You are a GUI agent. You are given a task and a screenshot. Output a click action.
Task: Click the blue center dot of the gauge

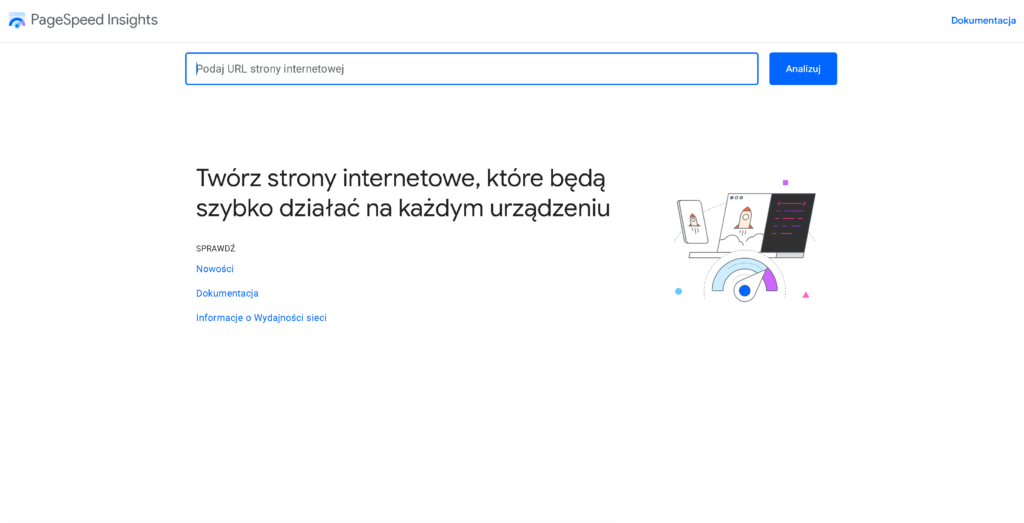pyautogui.click(x=744, y=291)
